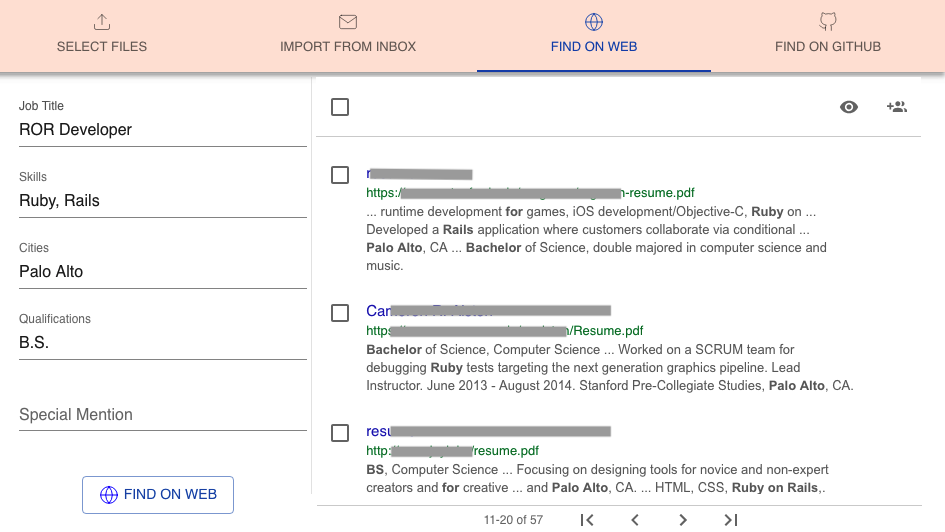Click the add people icon
Viewport: 945px width, 532px height.
point(897,107)
